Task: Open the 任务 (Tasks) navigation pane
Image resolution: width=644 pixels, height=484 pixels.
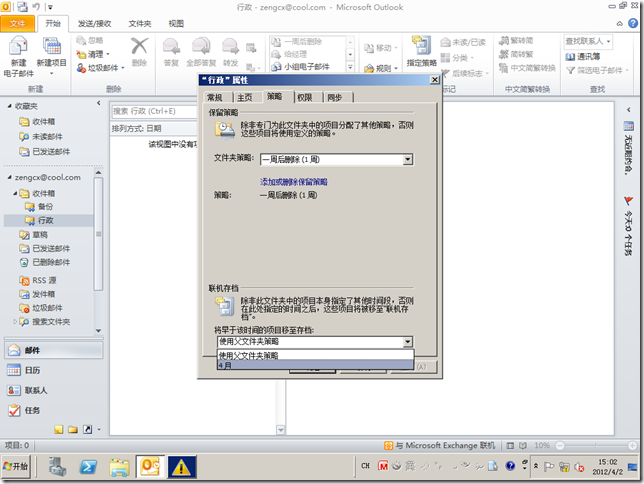Action: tap(32, 410)
